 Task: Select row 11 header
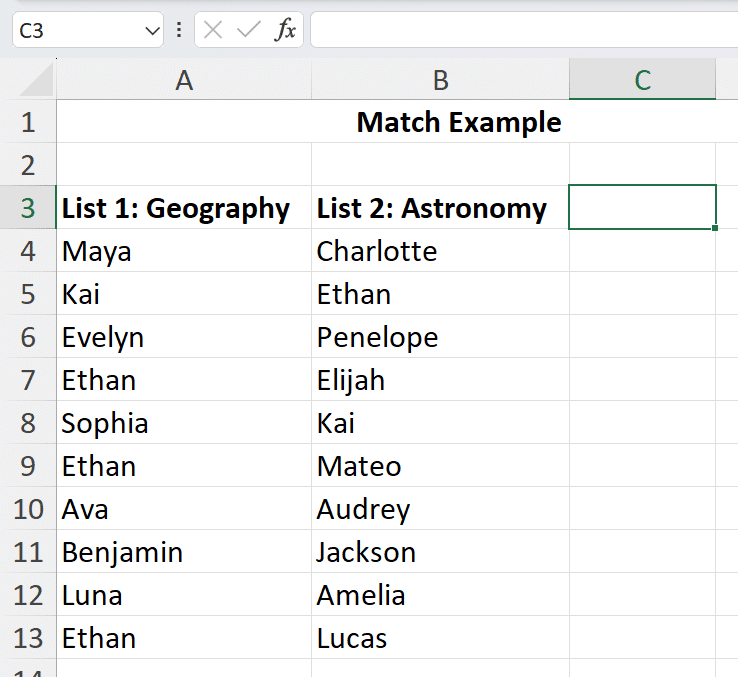point(28,552)
